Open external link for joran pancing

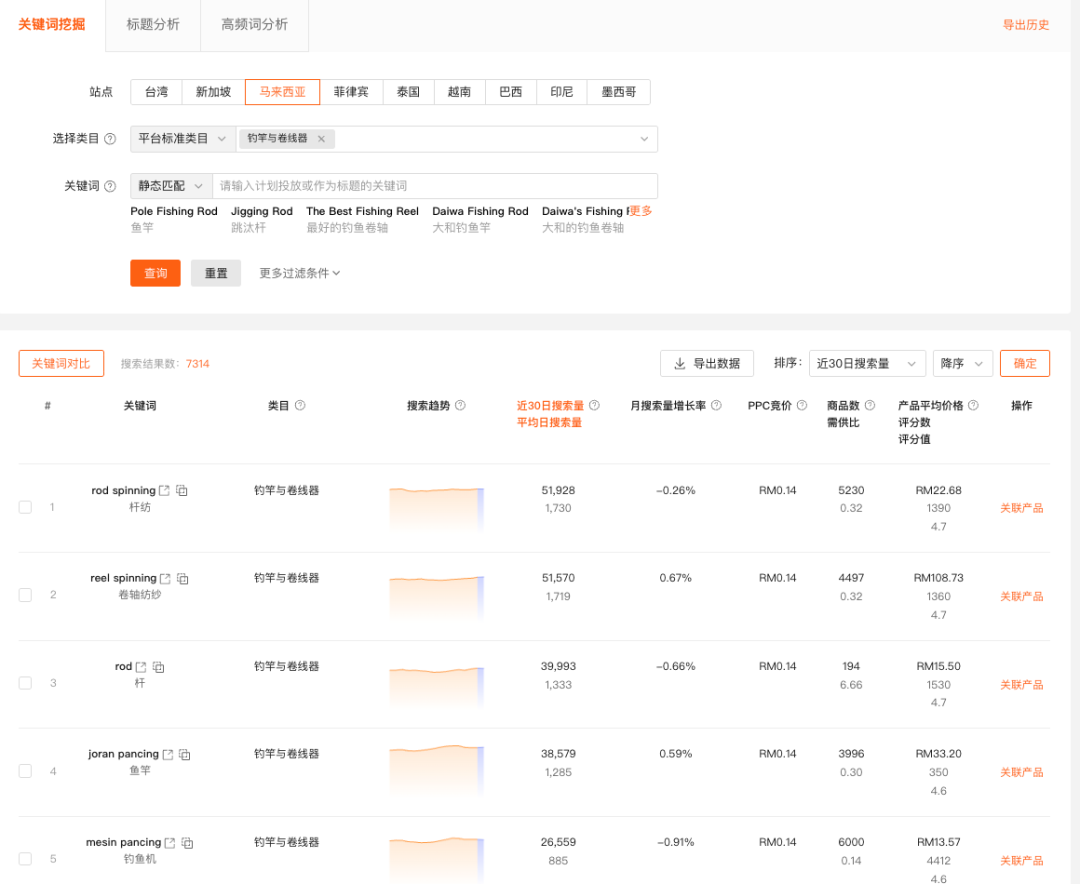click(167, 754)
